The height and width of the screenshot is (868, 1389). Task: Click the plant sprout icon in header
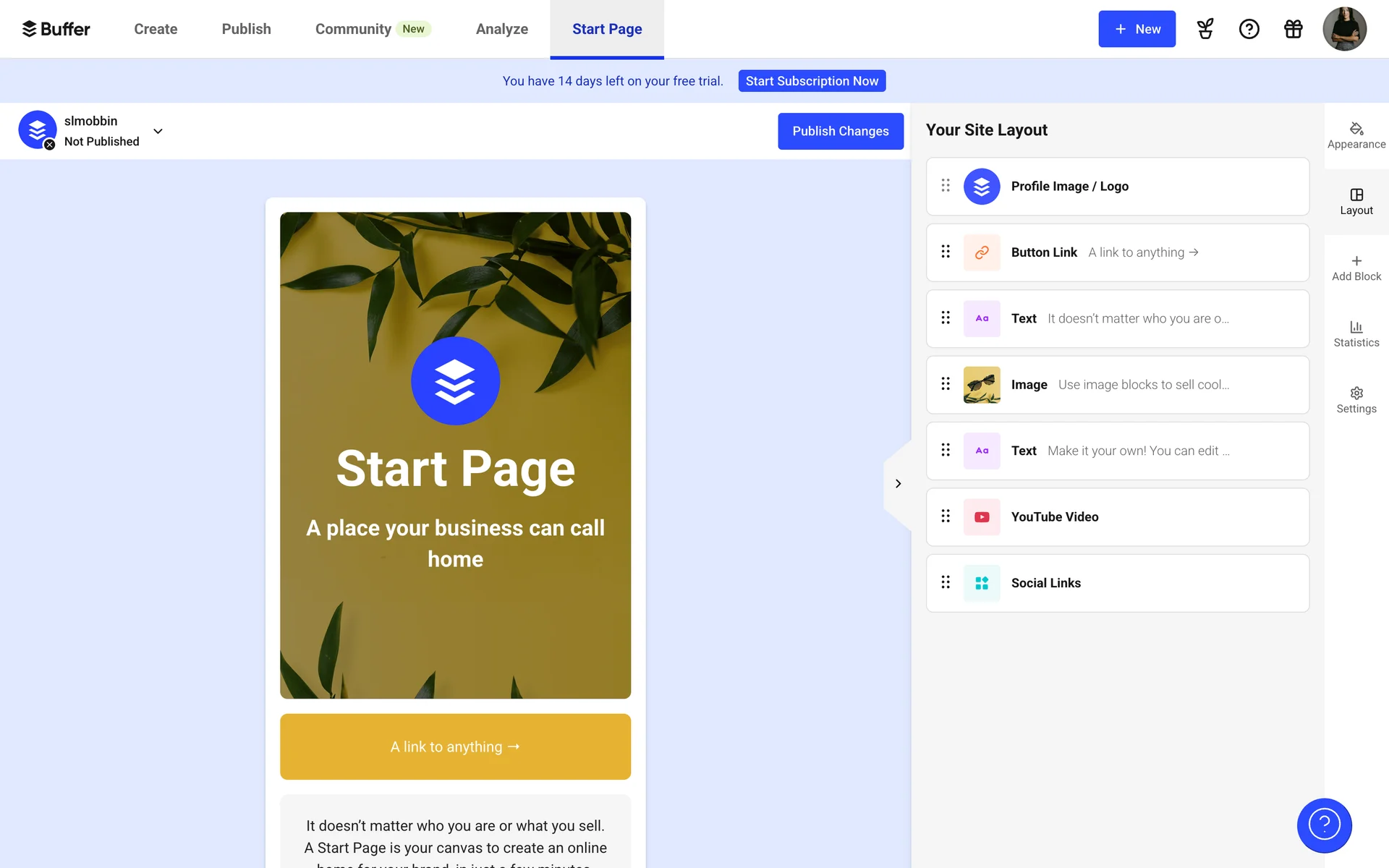pos(1205,29)
